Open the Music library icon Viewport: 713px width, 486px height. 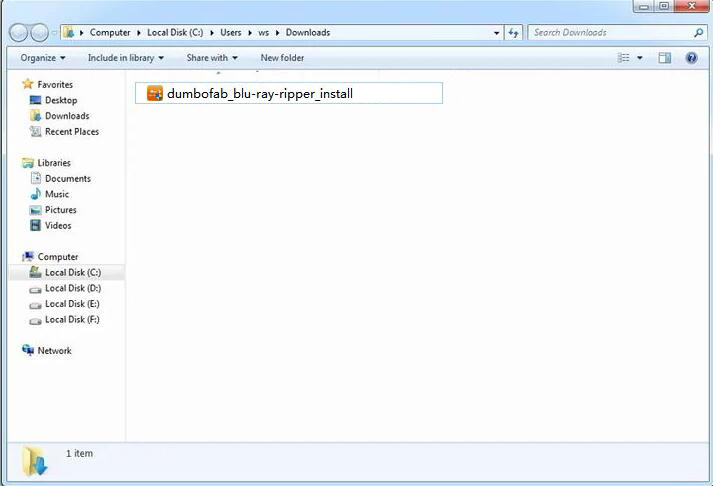36,194
